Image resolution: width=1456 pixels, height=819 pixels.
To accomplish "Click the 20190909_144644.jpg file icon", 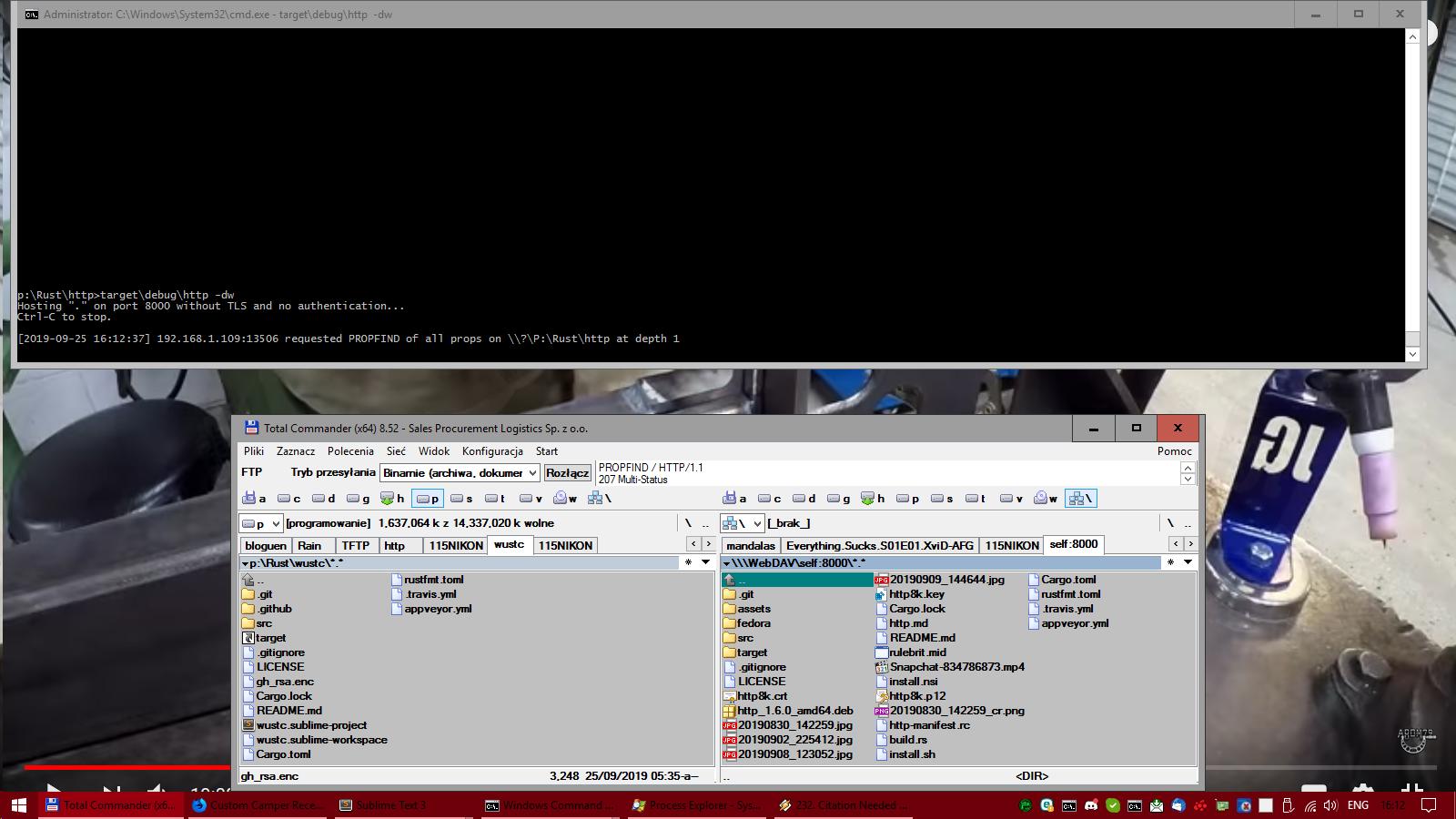I will [881, 580].
